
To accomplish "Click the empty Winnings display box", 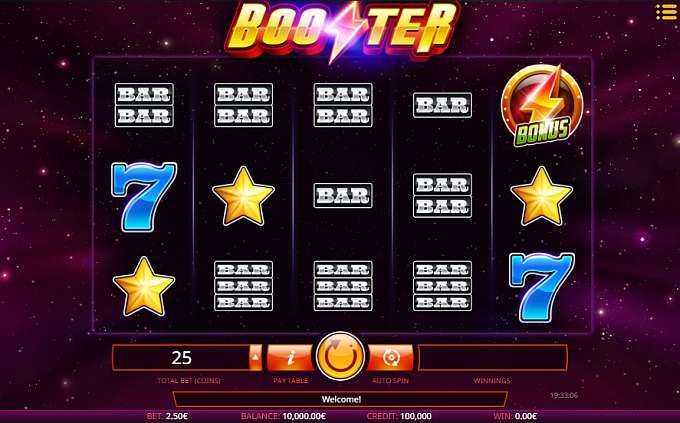I will click(493, 358).
